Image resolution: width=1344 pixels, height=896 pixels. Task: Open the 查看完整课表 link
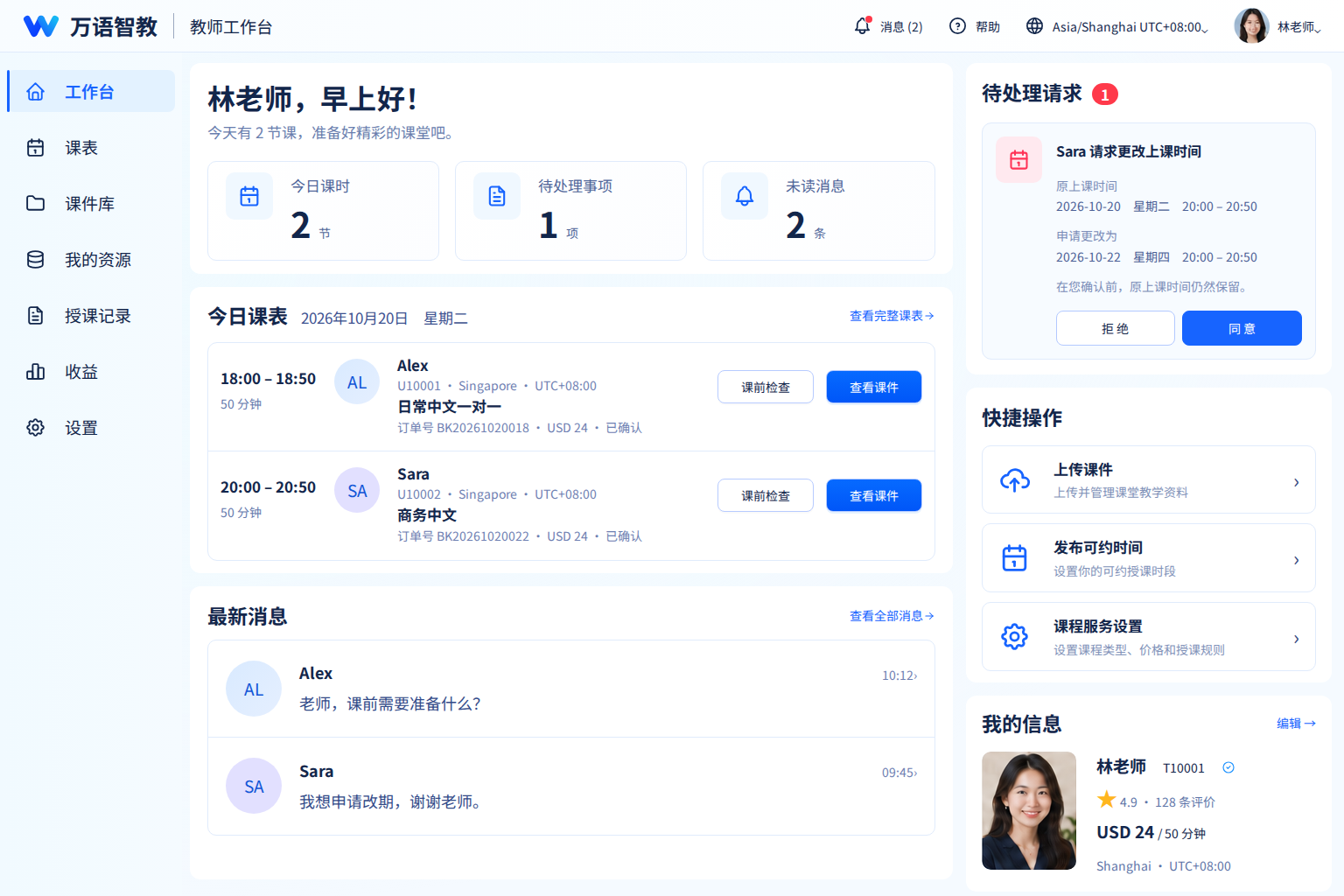892,316
